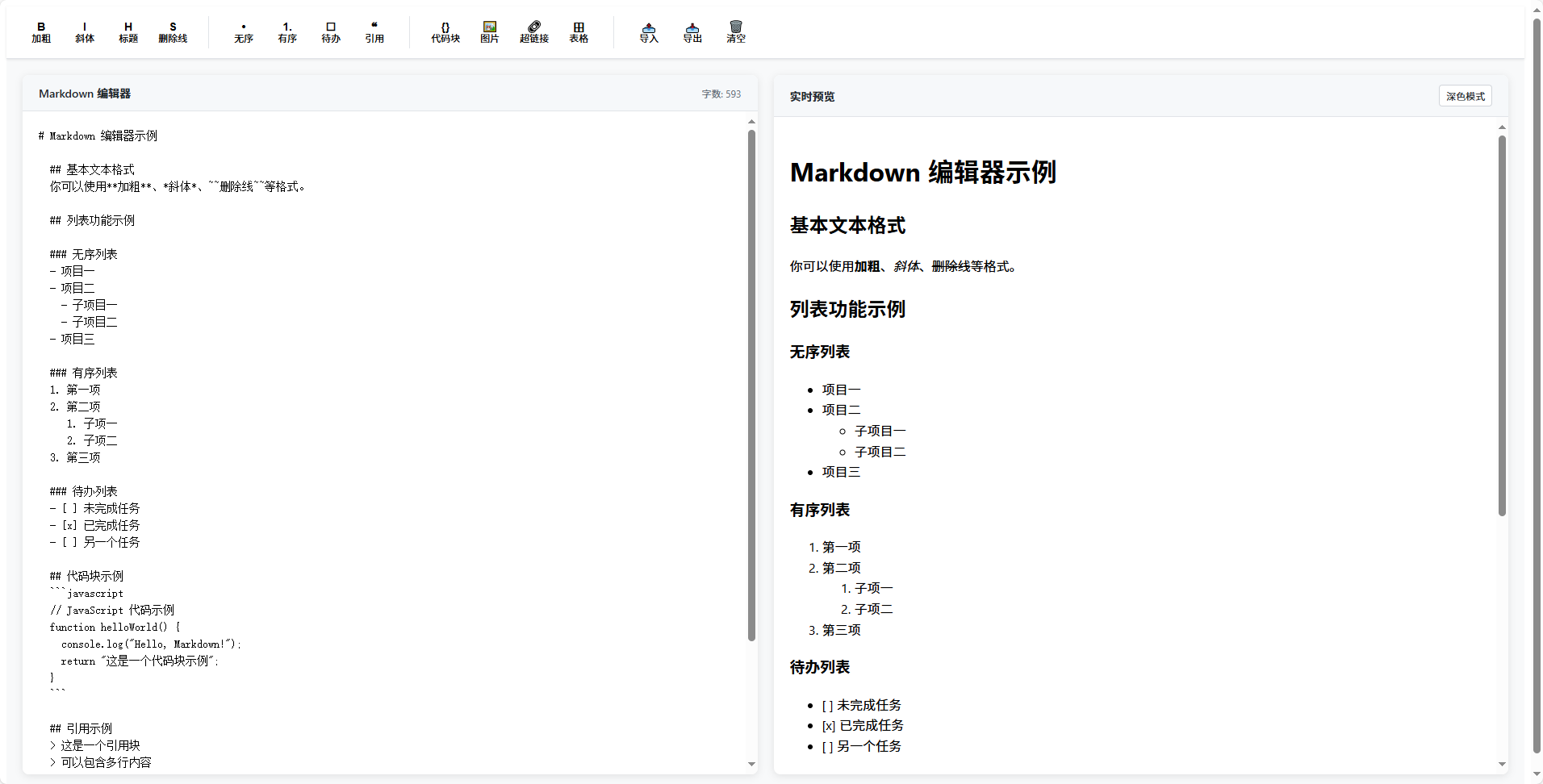Insert a code block via 代码块 icon
1543x784 pixels.
[445, 31]
